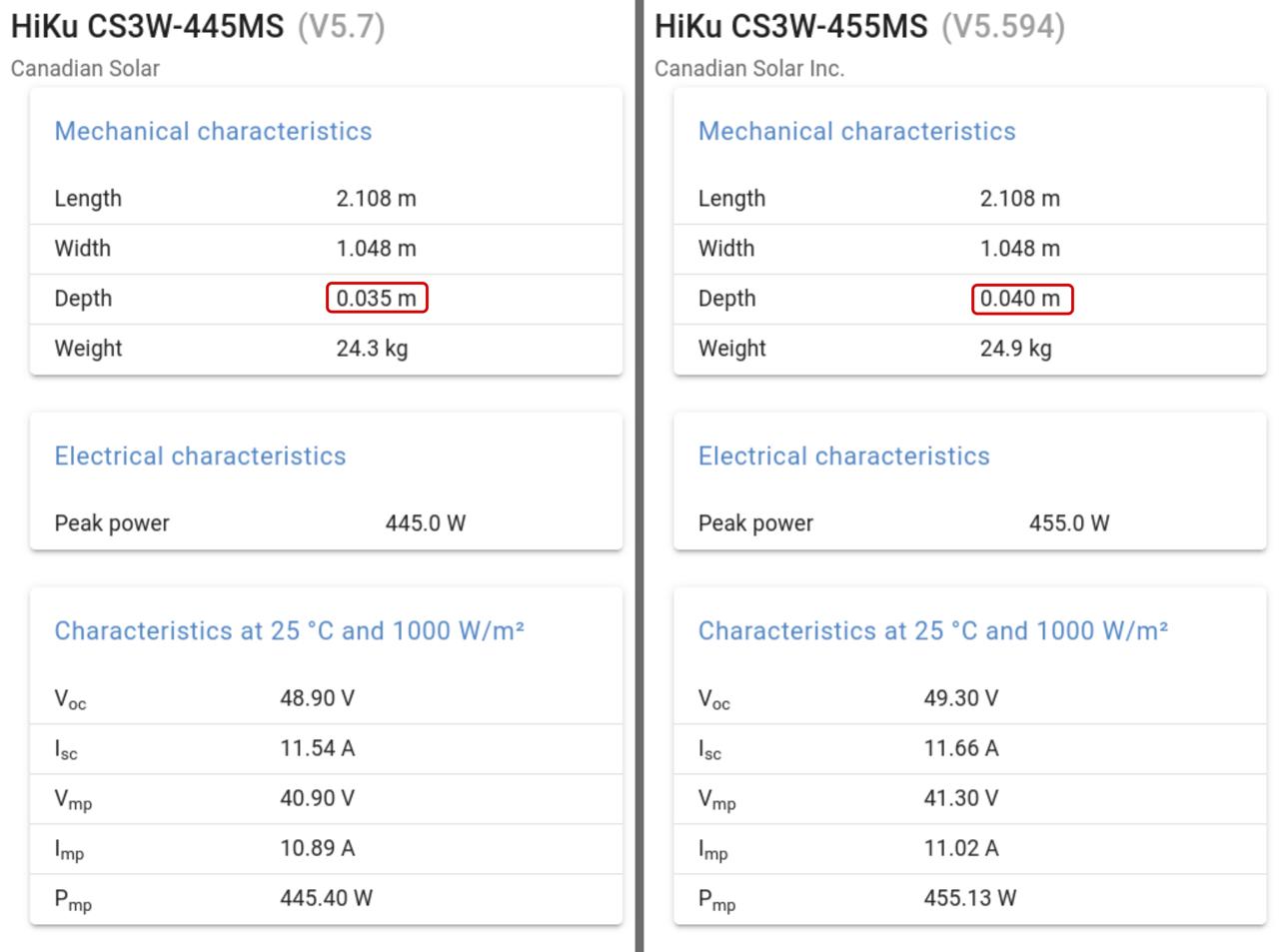Click the 445.0 W peak power value
The image size is (1279, 952).
point(425,523)
